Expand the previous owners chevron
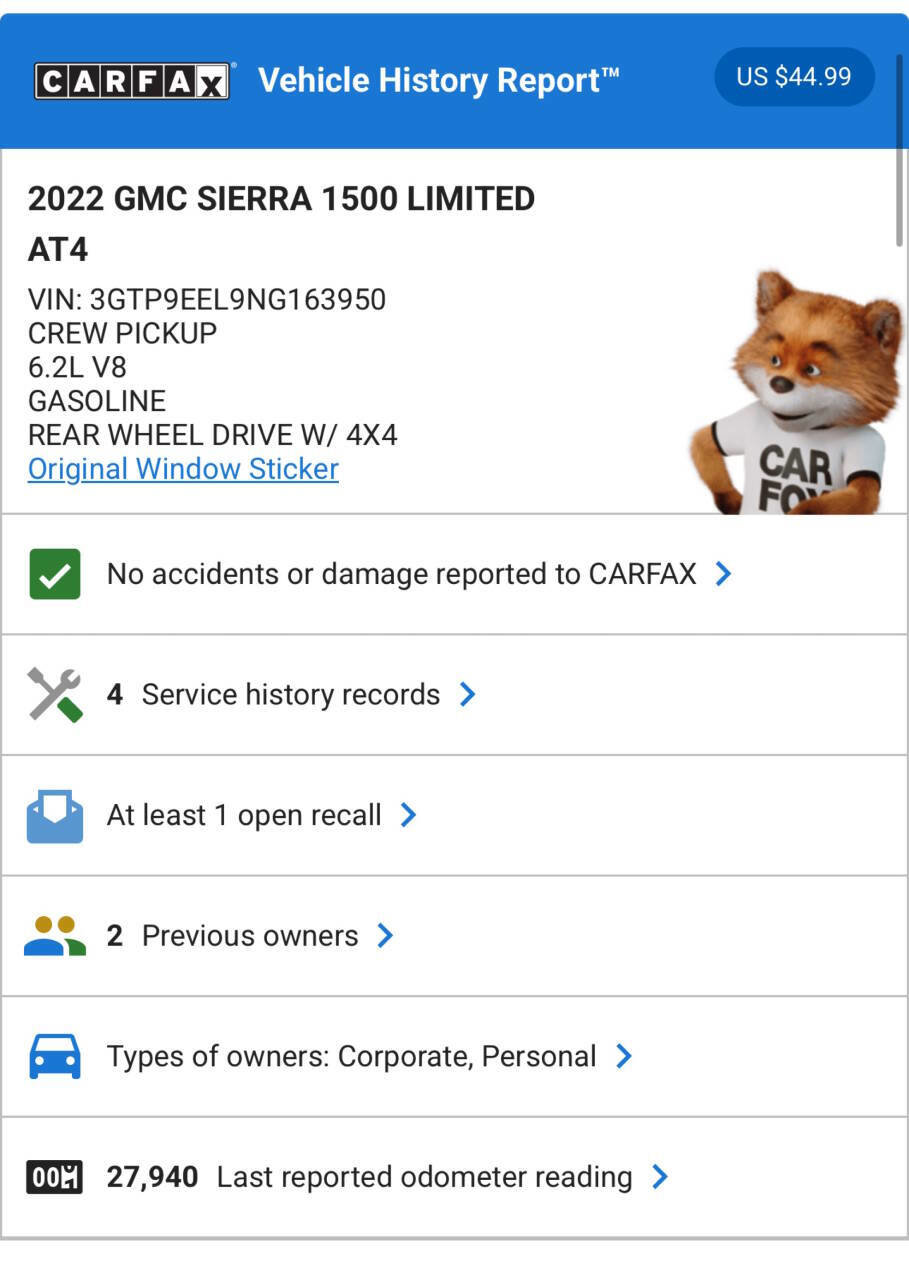 385,936
